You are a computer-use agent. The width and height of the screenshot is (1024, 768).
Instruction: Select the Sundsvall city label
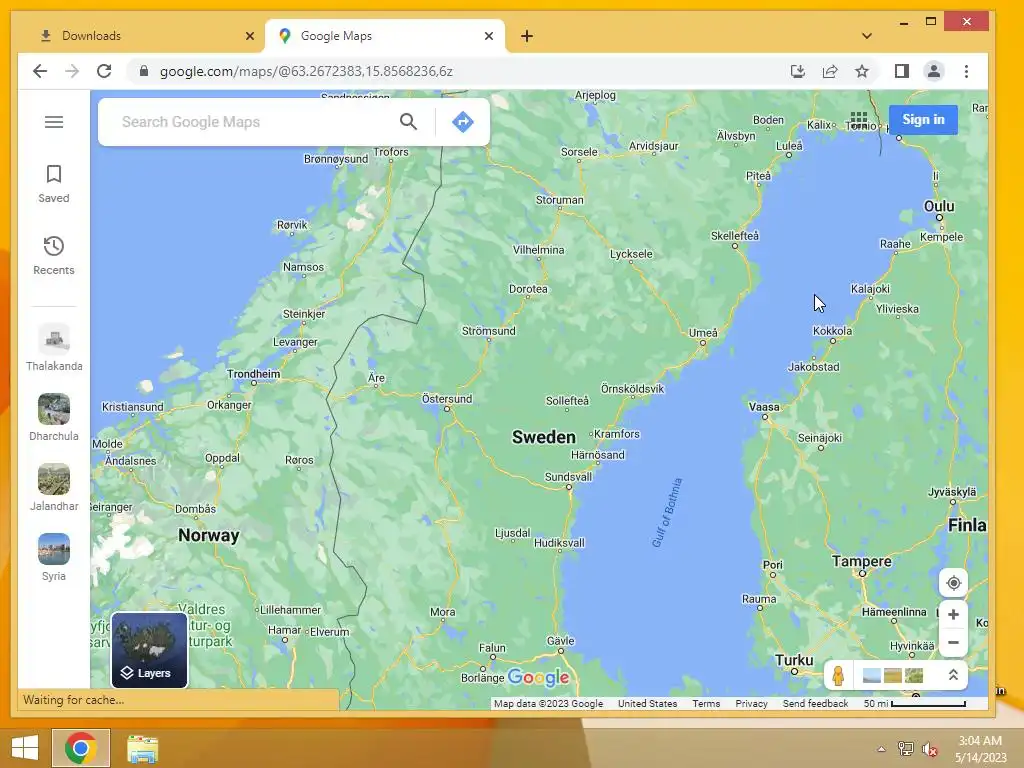pyautogui.click(x=568, y=477)
